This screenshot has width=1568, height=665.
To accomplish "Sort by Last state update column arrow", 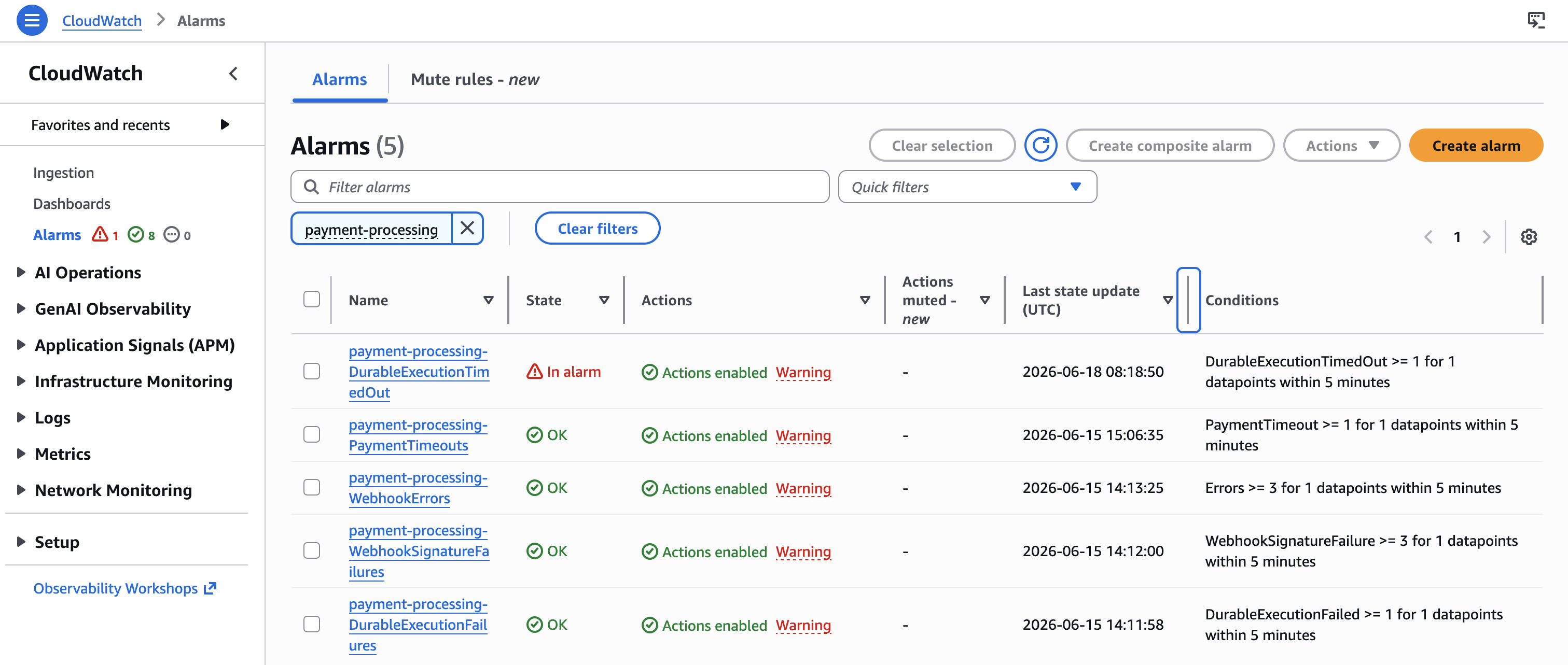I will tap(1168, 300).
